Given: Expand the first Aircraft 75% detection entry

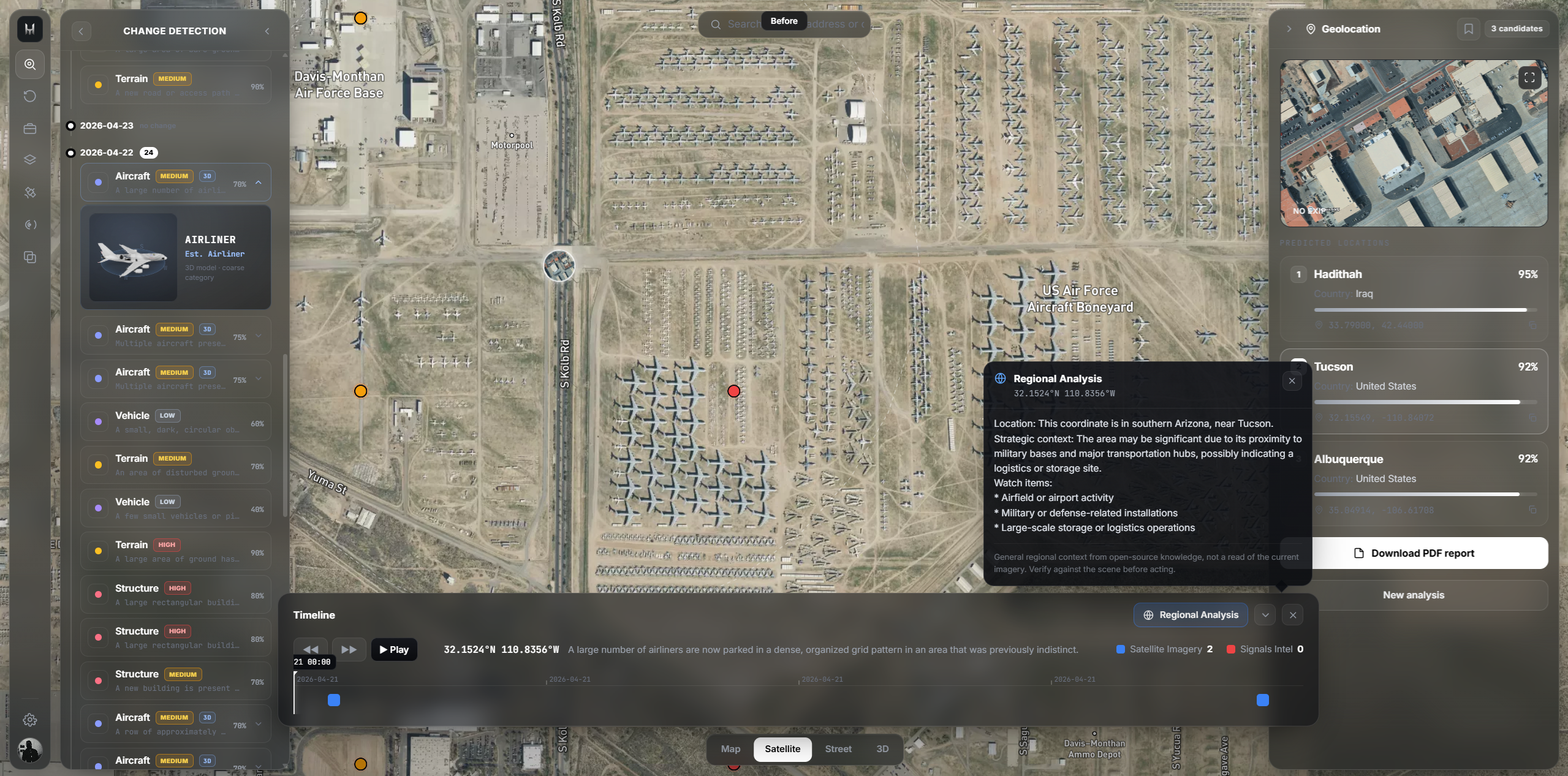Looking at the screenshot, I should pos(258,336).
